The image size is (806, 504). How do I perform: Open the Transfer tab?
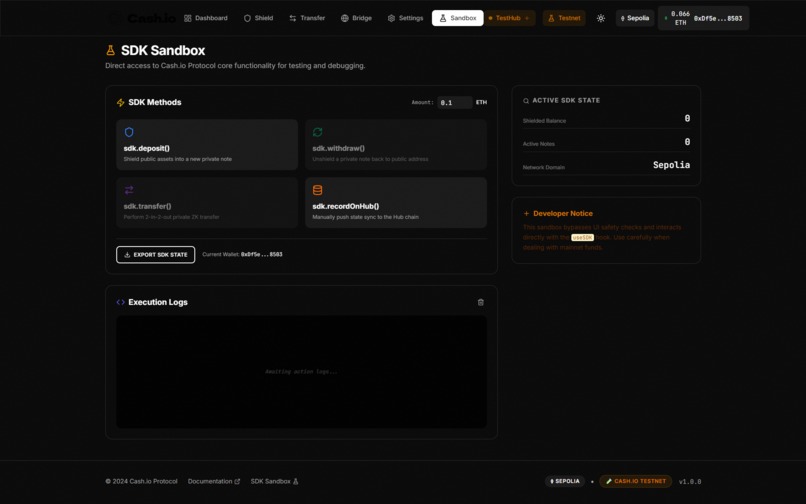click(307, 18)
